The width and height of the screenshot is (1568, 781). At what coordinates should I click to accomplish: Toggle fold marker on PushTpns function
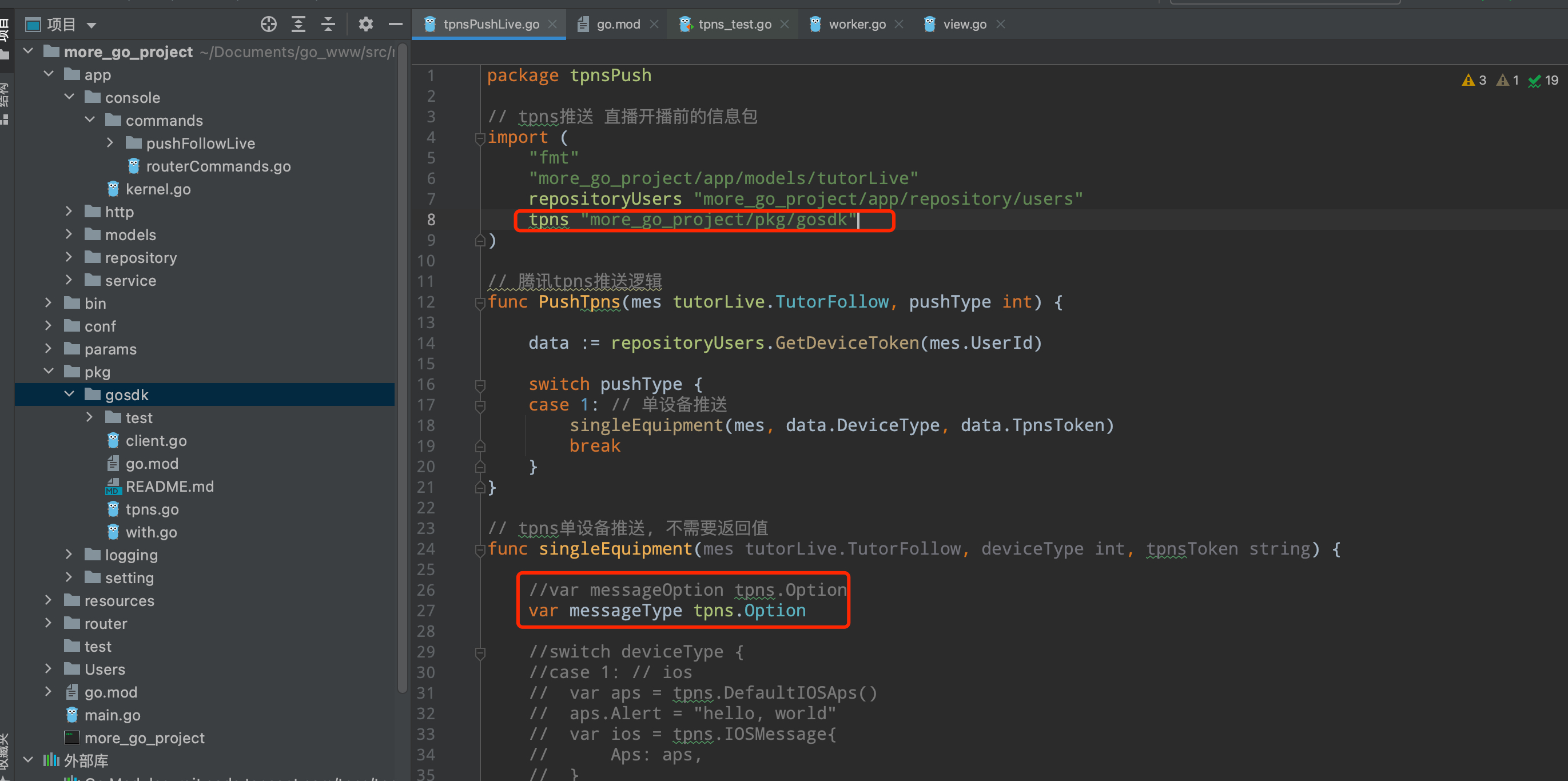[x=480, y=302]
